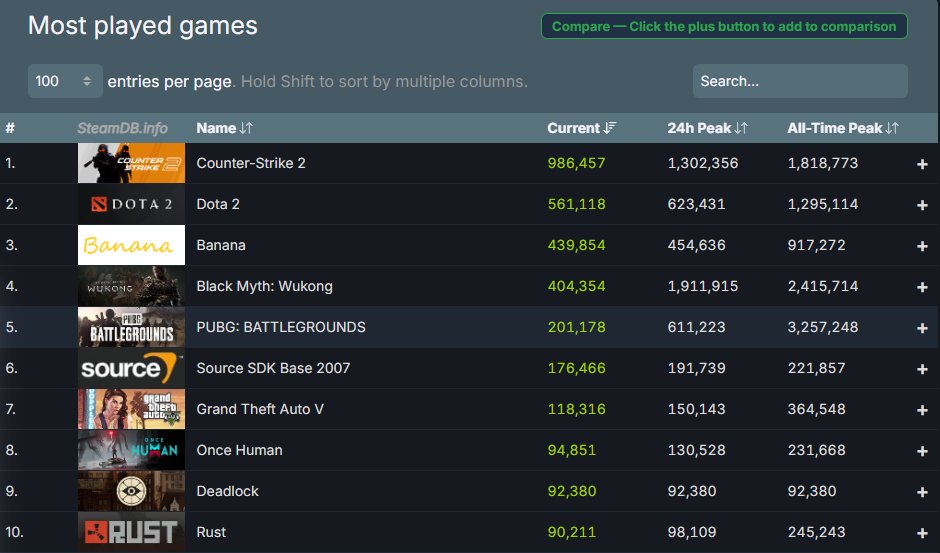Viewport: 940px width, 553px height.
Task: Click the plus icon in Once Human row
Action: coord(922,451)
